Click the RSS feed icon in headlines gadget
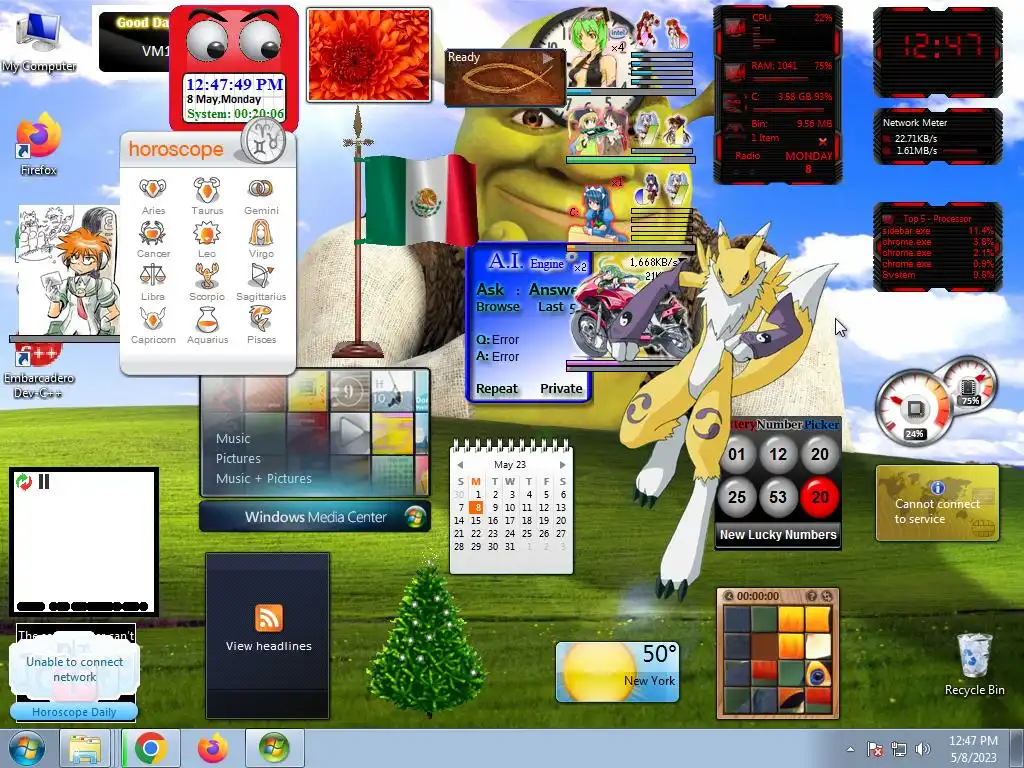The height and width of the screenshot is (768, 1024). [x=268, y=618]
